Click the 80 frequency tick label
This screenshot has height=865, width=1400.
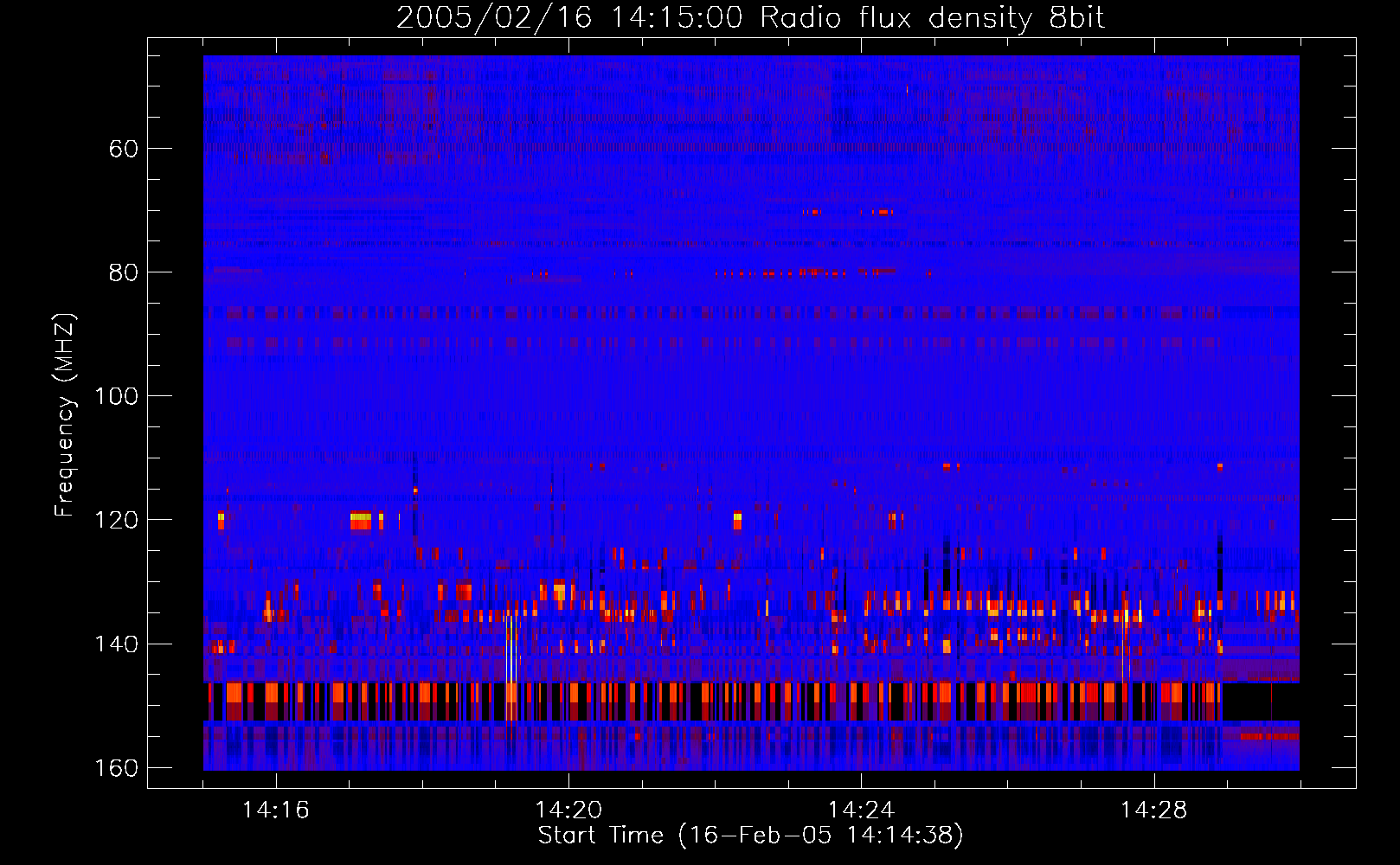[x=124, y=272]
